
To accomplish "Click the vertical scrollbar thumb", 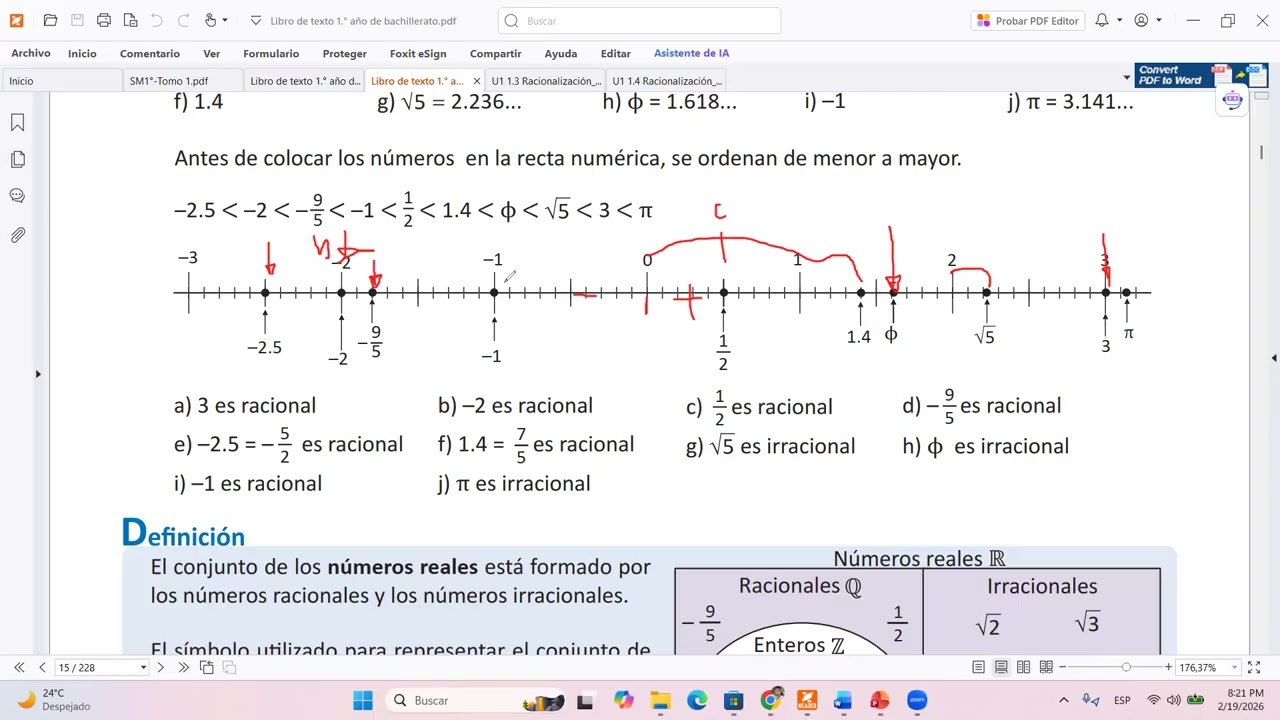I will click(1261, 152).
